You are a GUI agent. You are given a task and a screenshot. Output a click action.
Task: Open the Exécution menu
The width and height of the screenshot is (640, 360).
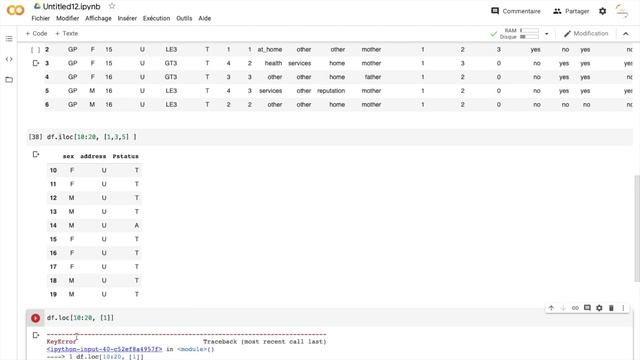click(156, 18)
